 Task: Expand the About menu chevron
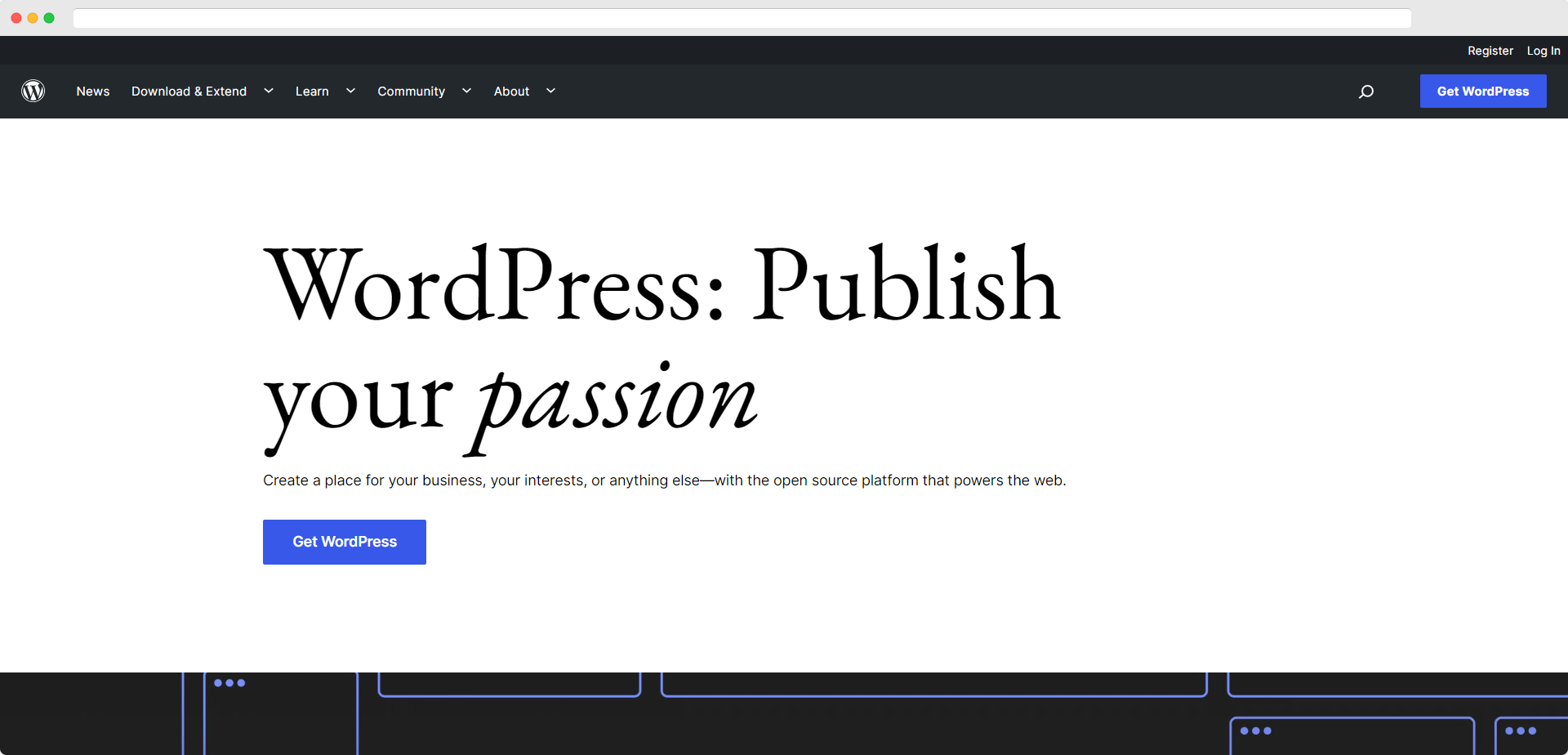tap(550, 91)
